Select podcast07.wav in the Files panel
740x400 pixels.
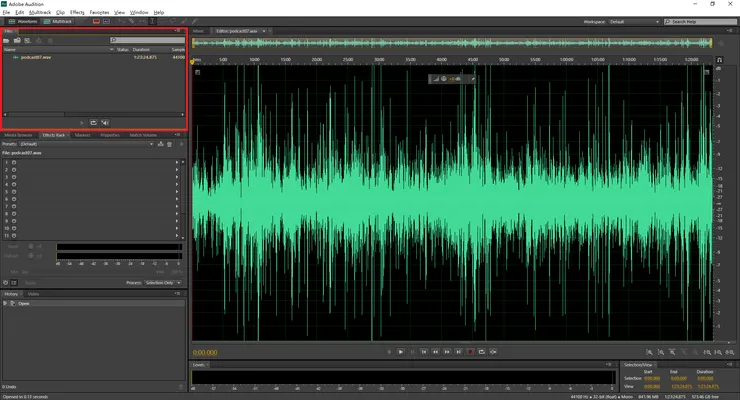36,57
